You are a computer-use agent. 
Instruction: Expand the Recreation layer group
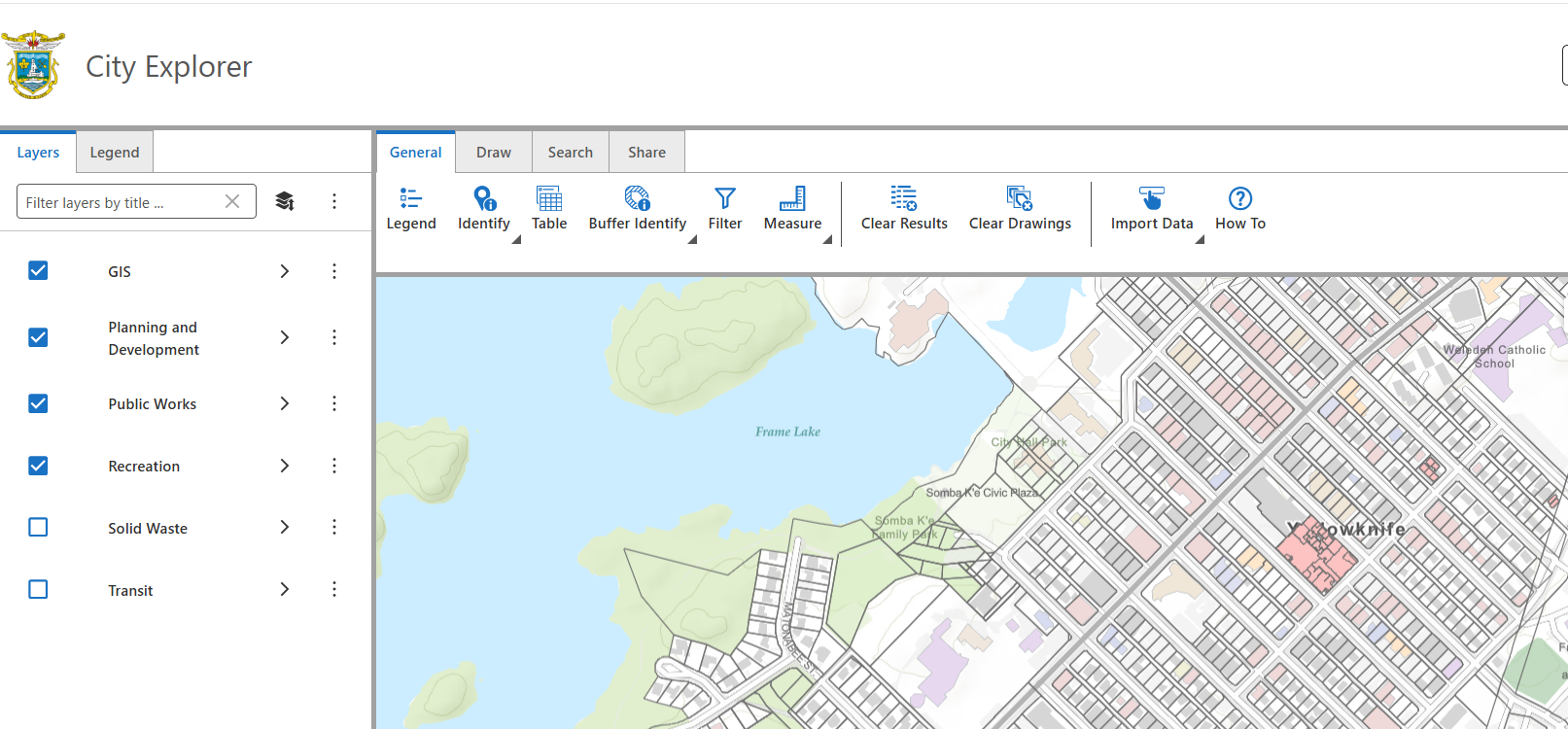coord(285,466)
